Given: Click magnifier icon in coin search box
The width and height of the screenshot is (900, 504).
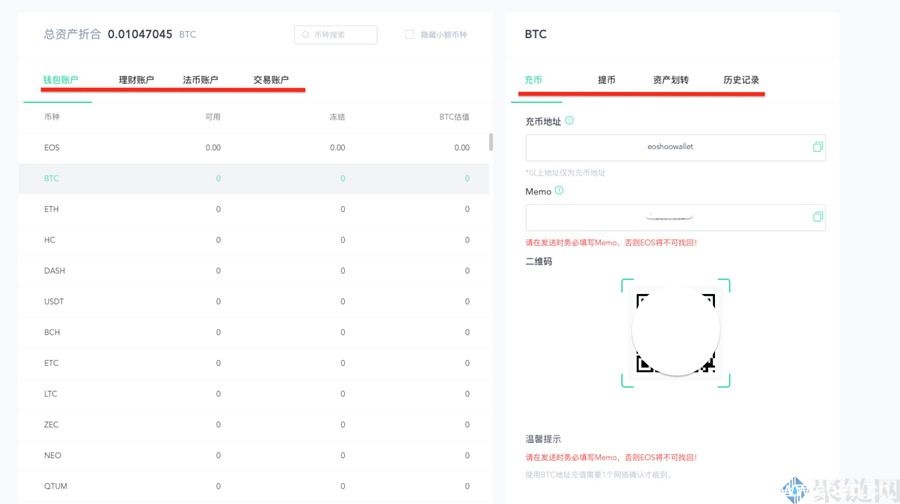Looking at the screenshot, I should tap(305, 35).
